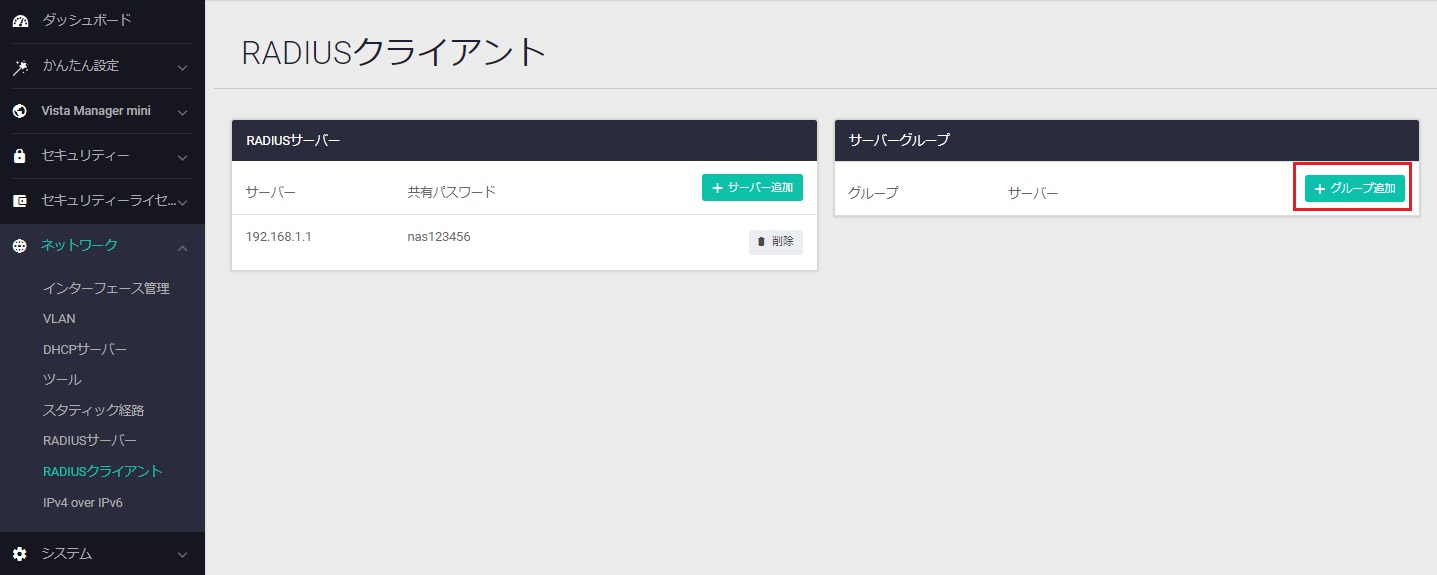
Task: Open the VLAN menu item
Action: tap(59, 319)
